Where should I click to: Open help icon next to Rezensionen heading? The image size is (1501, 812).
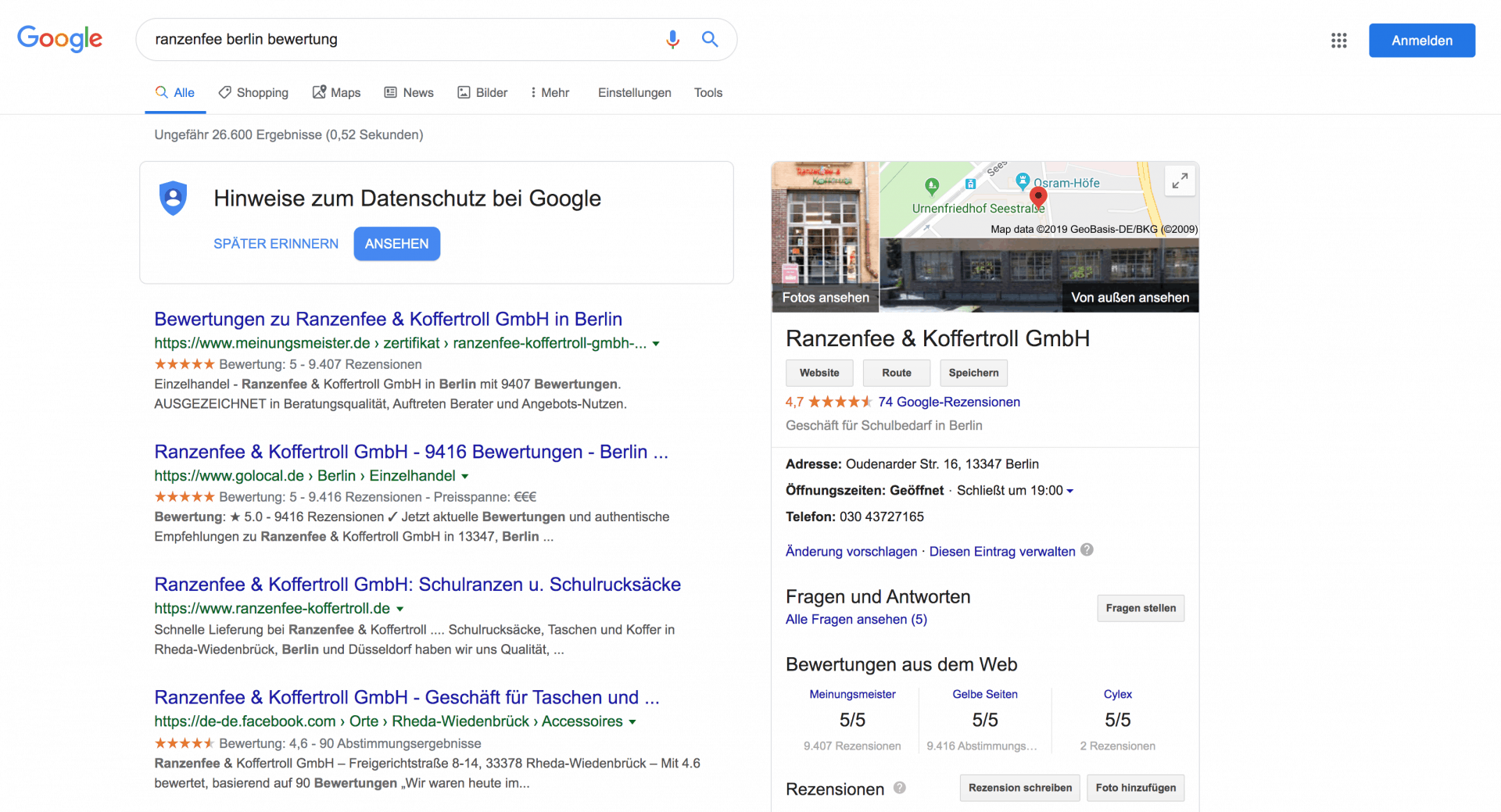tap(900, 788)
